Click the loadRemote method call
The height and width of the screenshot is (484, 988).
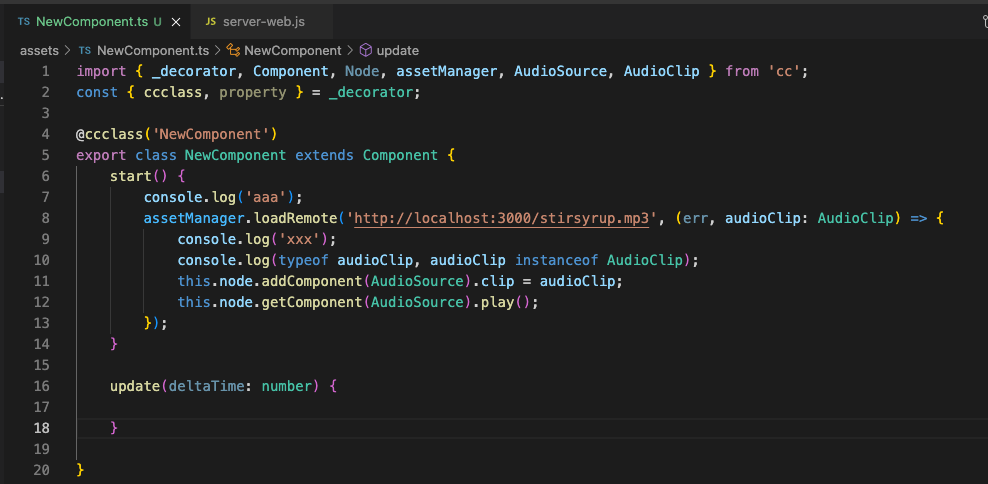click(296, 218)
